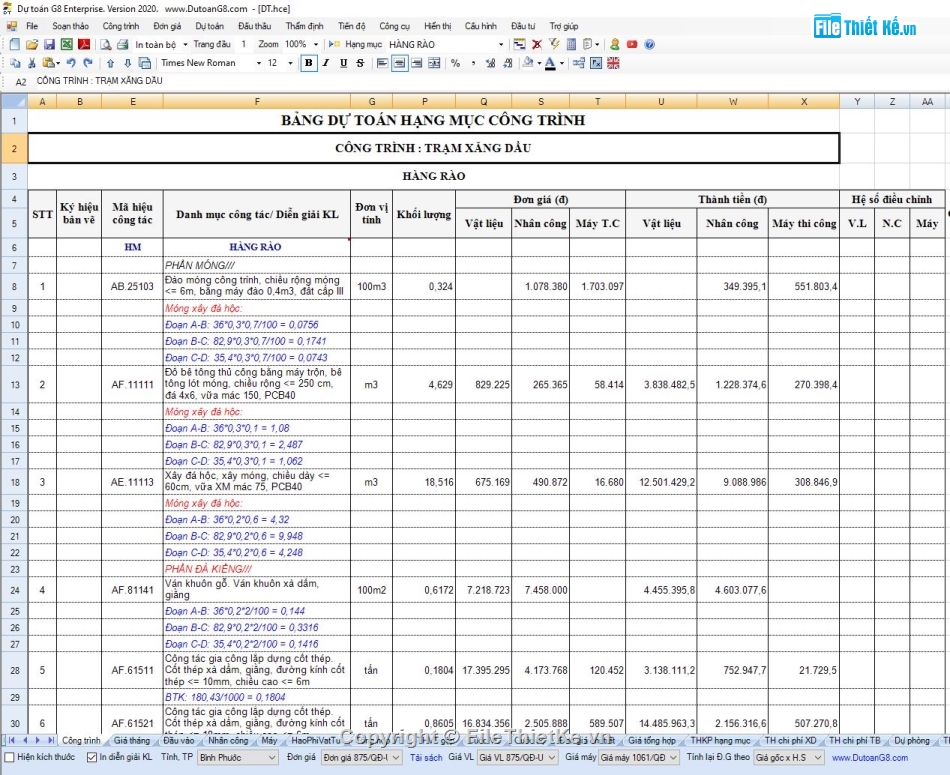Click the red X delete icon
This screenshot has width=950, height=775.
pos(537,44)
